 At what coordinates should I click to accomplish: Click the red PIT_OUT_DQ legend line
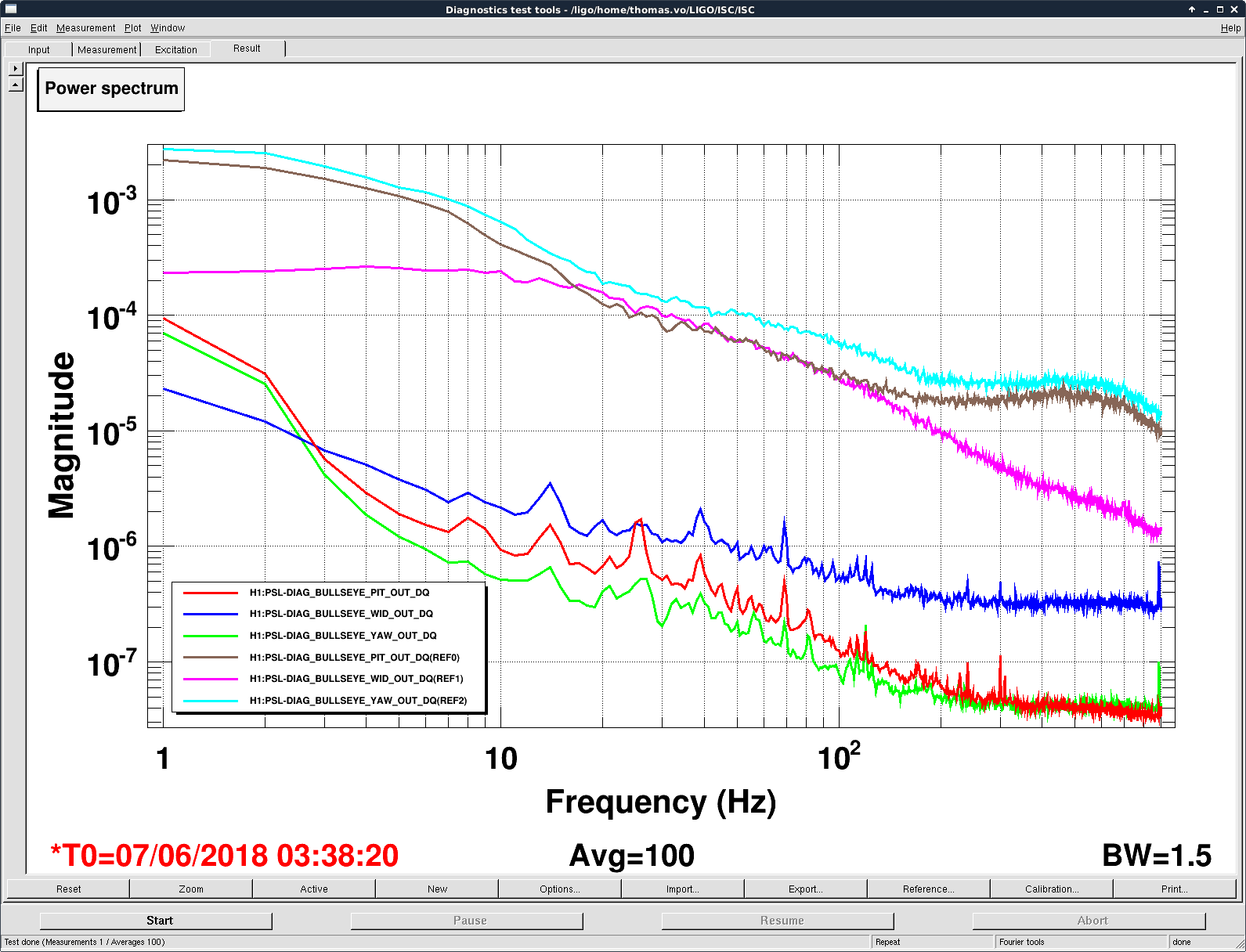[x=210, y=593]
